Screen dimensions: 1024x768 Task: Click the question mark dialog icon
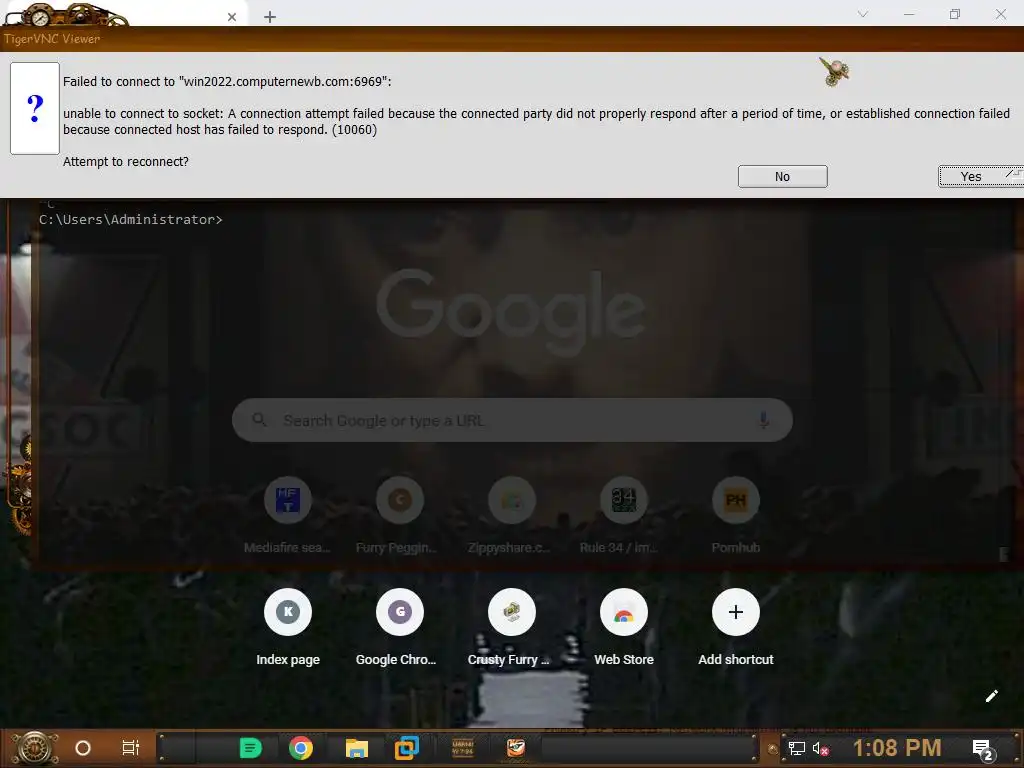pyautogui.click(x=35, y=108)
